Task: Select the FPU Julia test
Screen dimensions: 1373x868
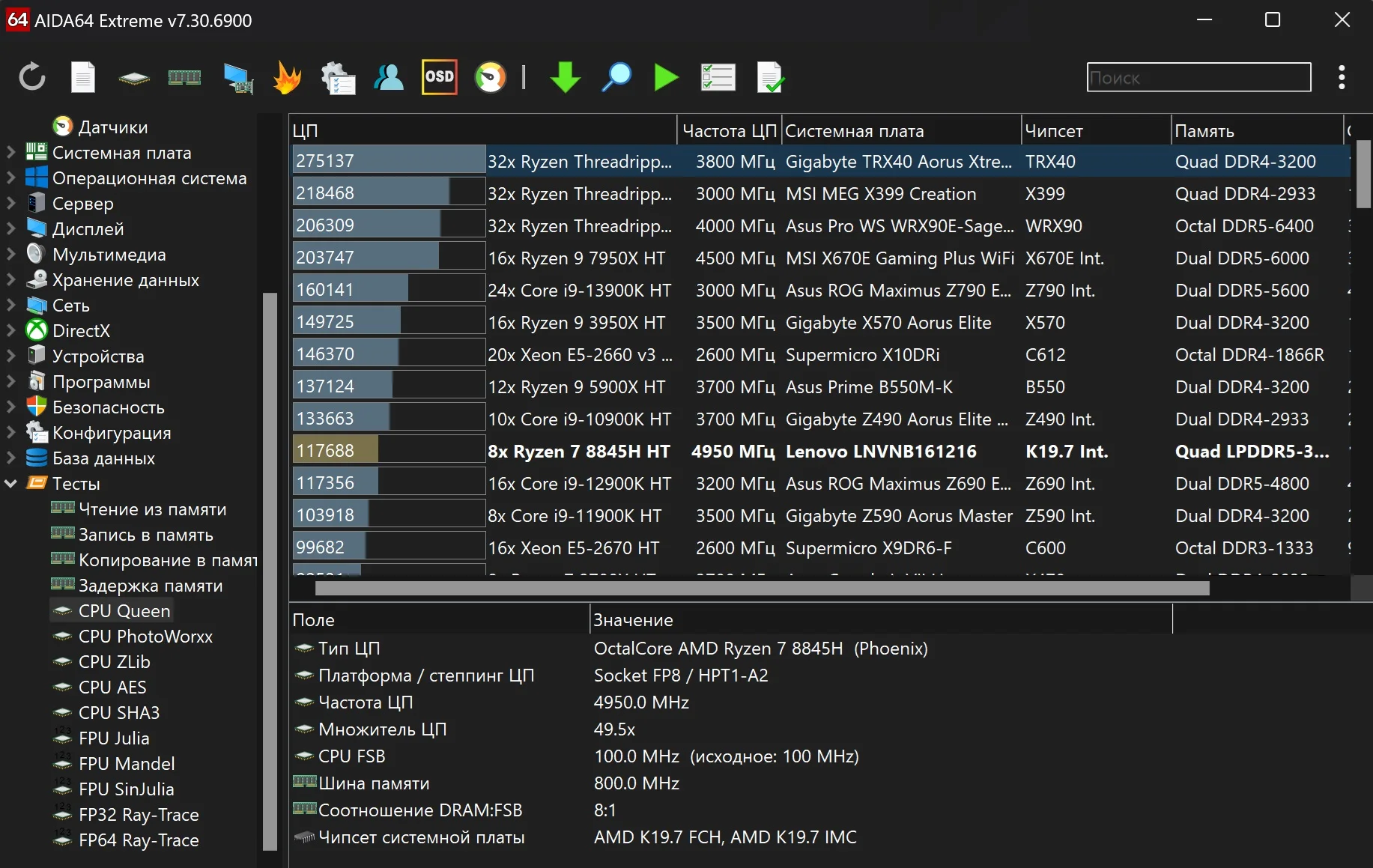Action: coord(114,738)
